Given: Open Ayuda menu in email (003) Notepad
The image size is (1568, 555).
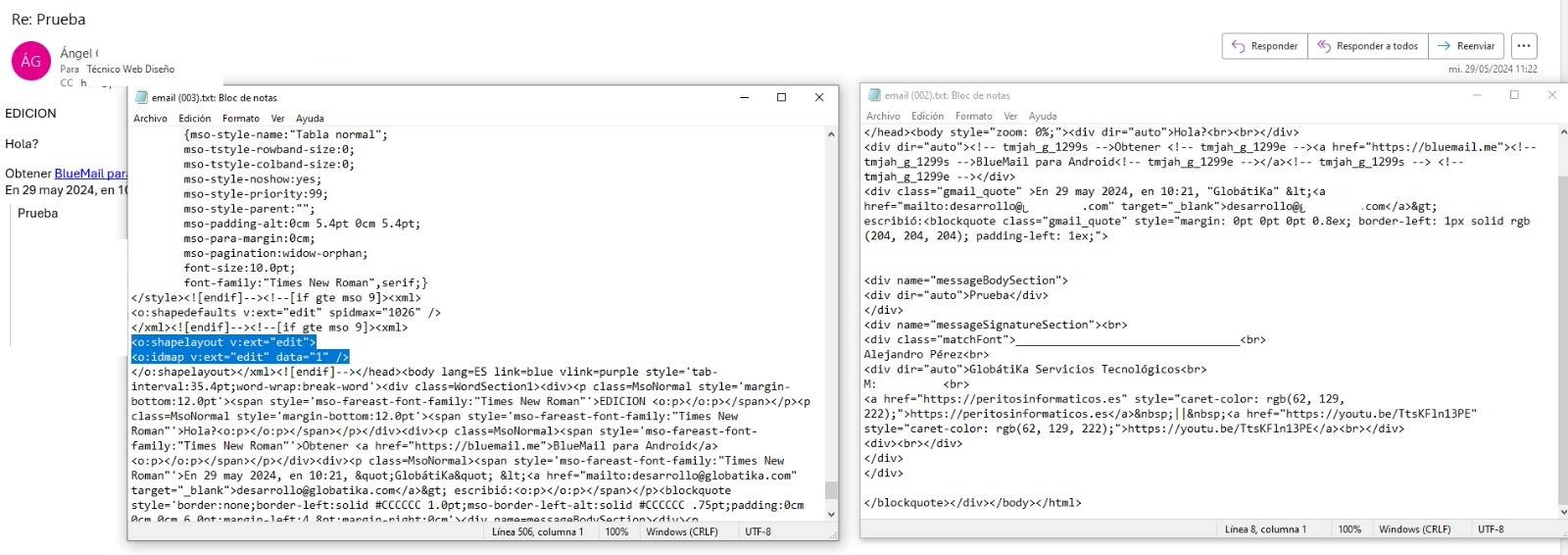Looking at the screenshot, I should 310,119.
